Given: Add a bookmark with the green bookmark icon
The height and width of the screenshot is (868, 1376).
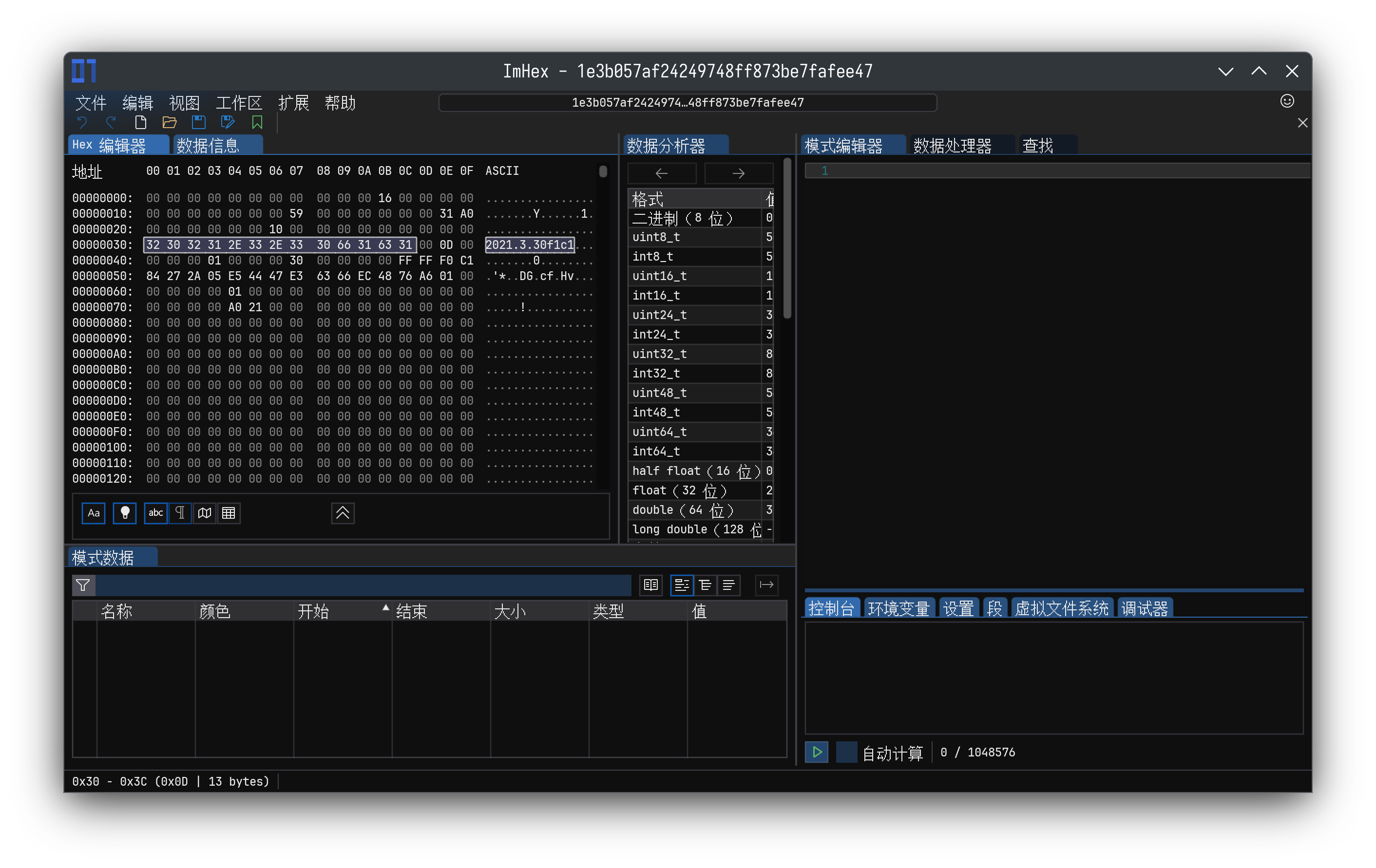Looking at the screenshot, I should (257, 122).
